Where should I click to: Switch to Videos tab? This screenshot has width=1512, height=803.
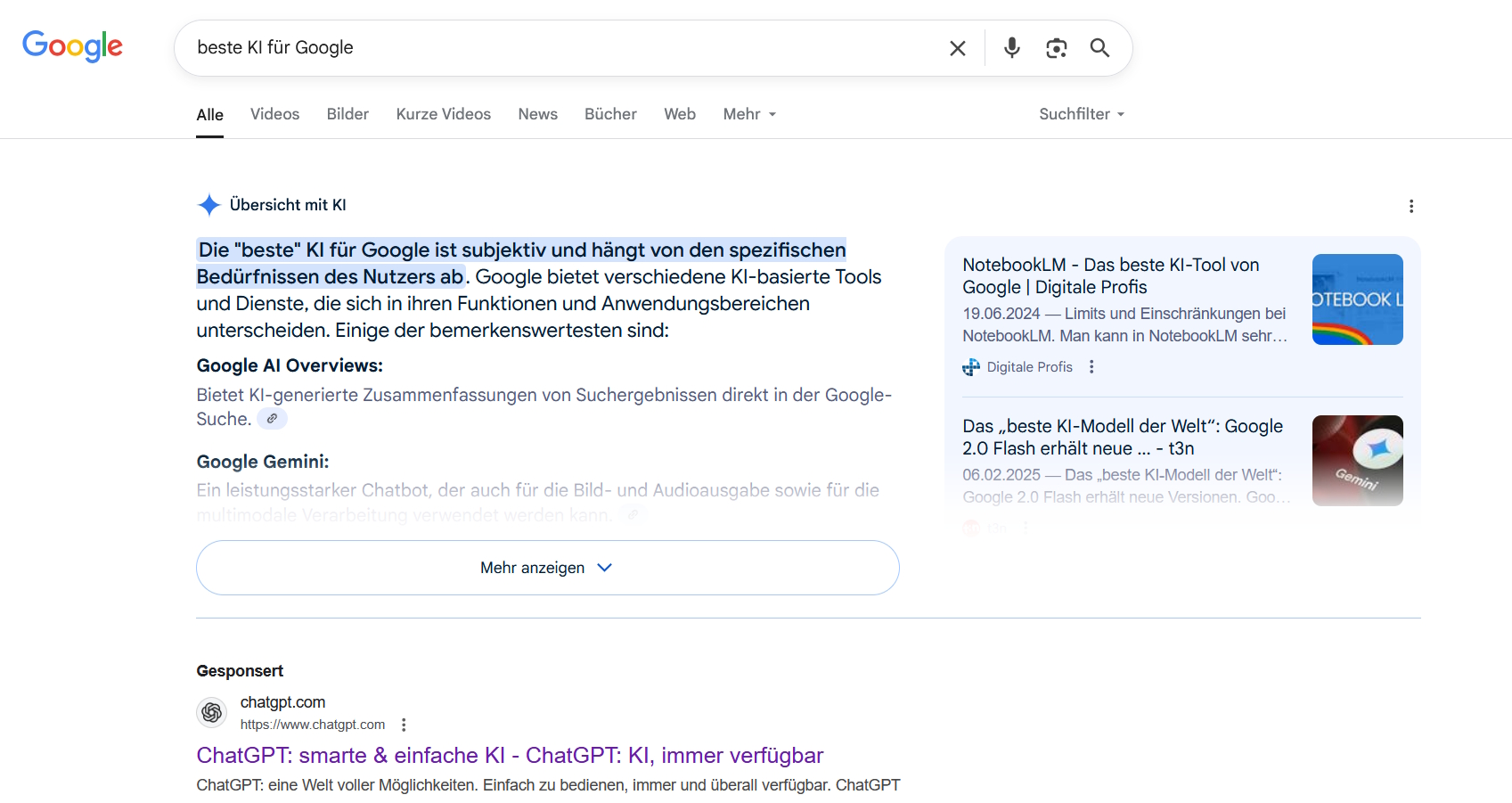(x=274, y=114)
